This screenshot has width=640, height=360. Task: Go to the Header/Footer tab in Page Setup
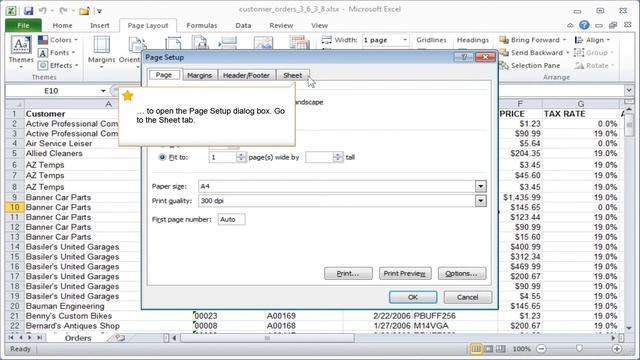(246, 75)
